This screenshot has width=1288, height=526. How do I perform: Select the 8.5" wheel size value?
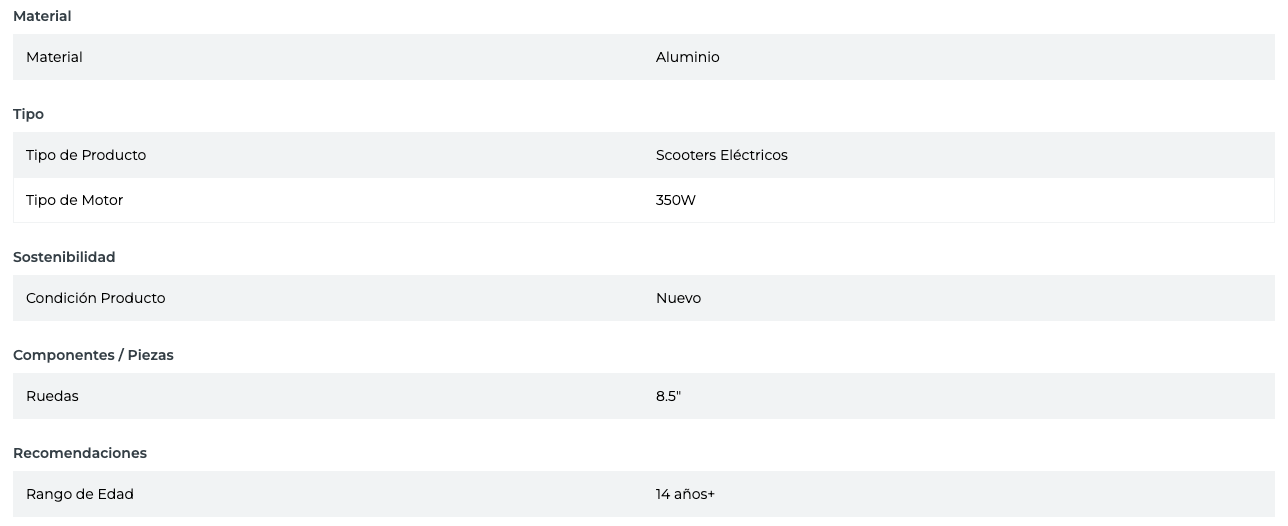[x=668, y=396]
